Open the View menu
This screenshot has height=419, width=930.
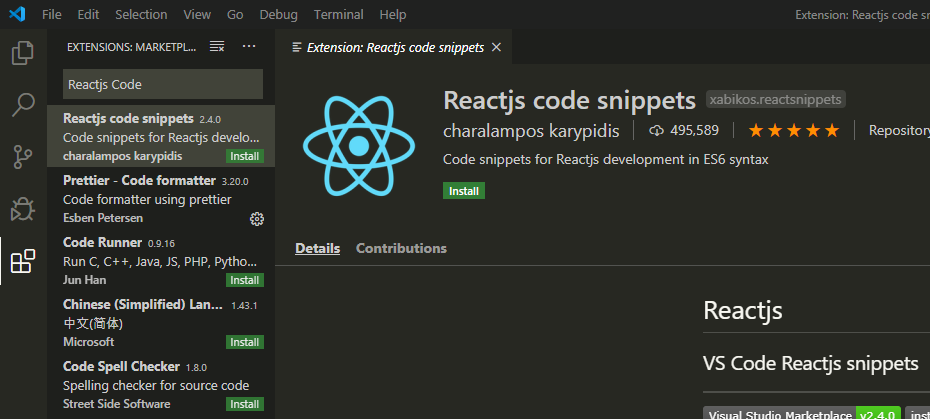coord(197,14)
